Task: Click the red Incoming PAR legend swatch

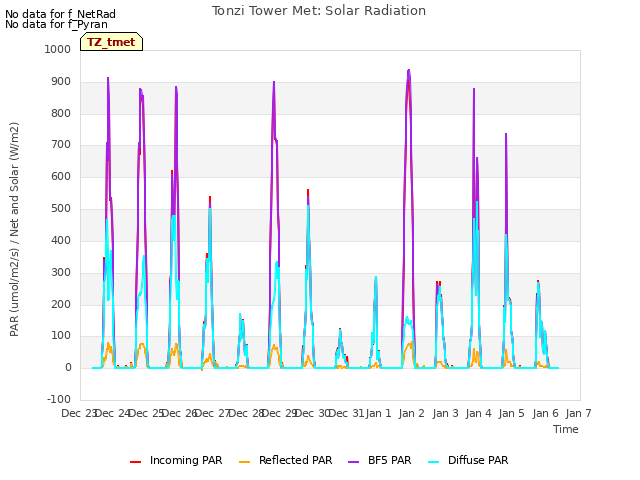Action: pos(136,462)
